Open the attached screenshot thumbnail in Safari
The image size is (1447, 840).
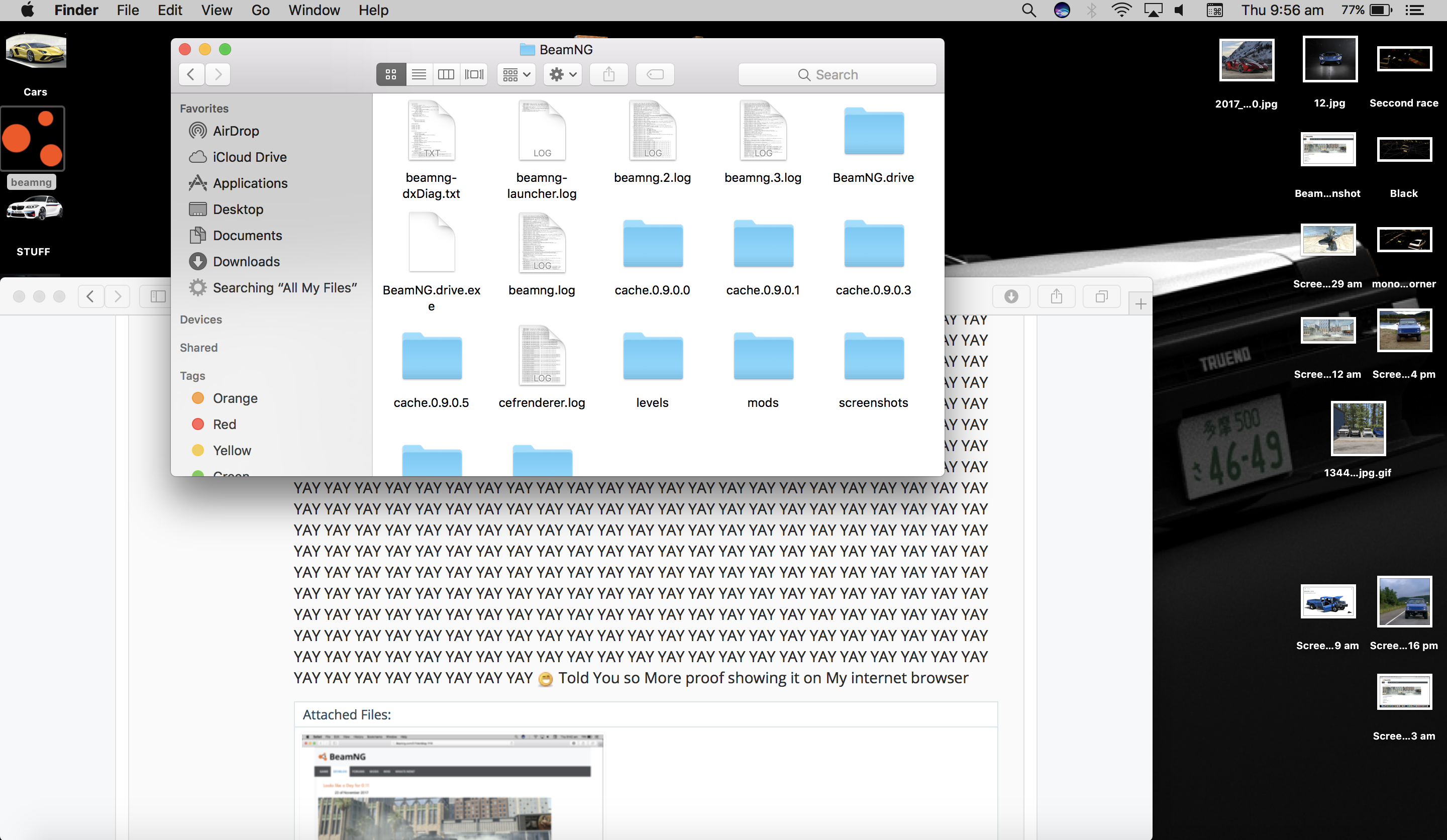[x=453, y=787]
